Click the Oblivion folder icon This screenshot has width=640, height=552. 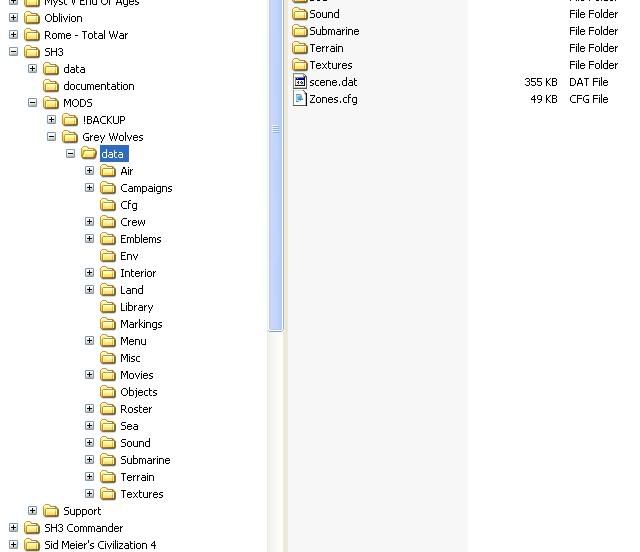tap(32, 18)
